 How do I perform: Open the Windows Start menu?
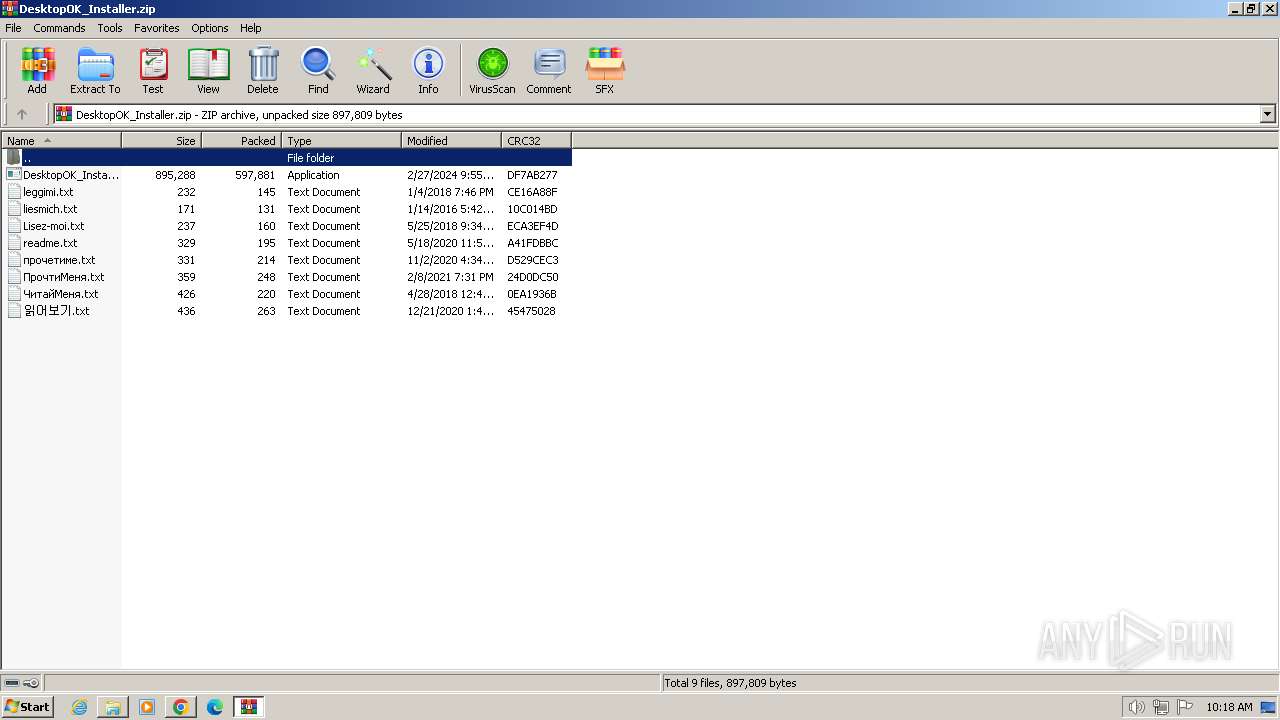pos(27,707)
